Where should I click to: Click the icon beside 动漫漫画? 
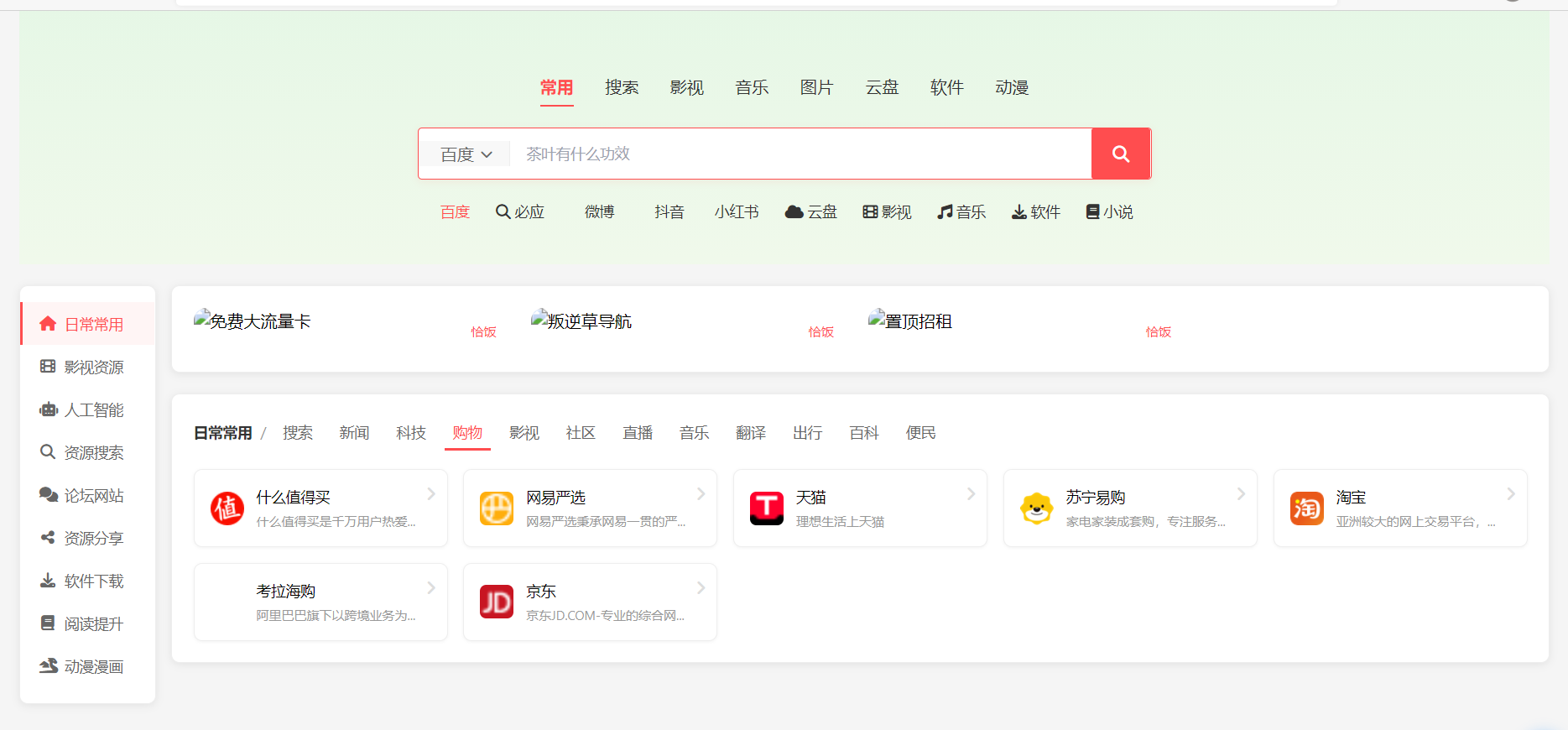[49, 666]
